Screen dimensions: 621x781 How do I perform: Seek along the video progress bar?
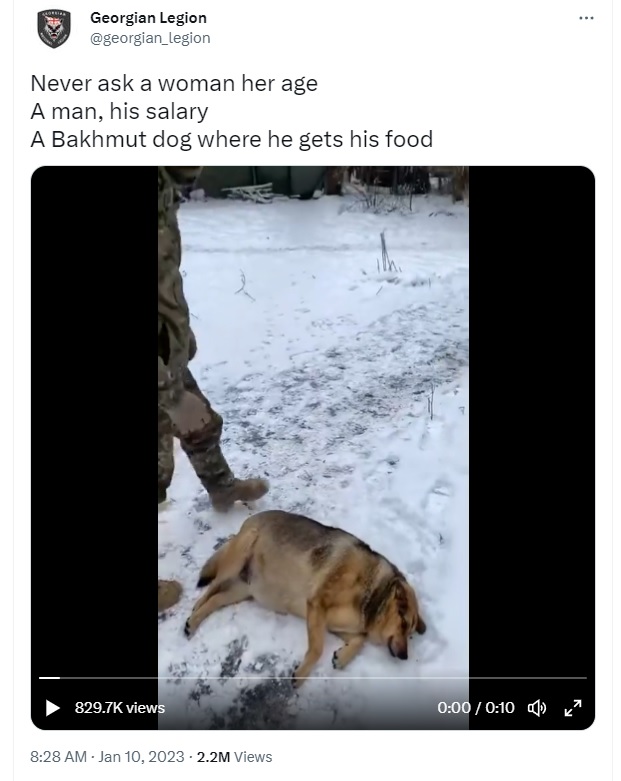(313, 678)
